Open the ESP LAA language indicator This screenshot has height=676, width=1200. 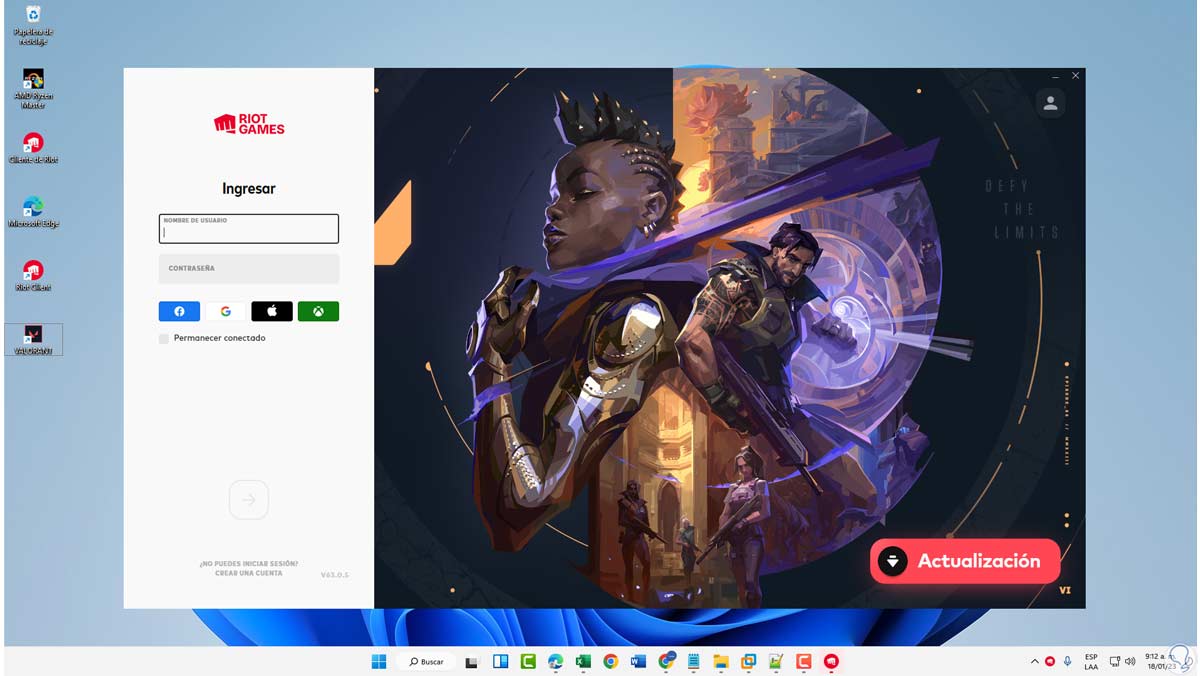point(1091,661)
